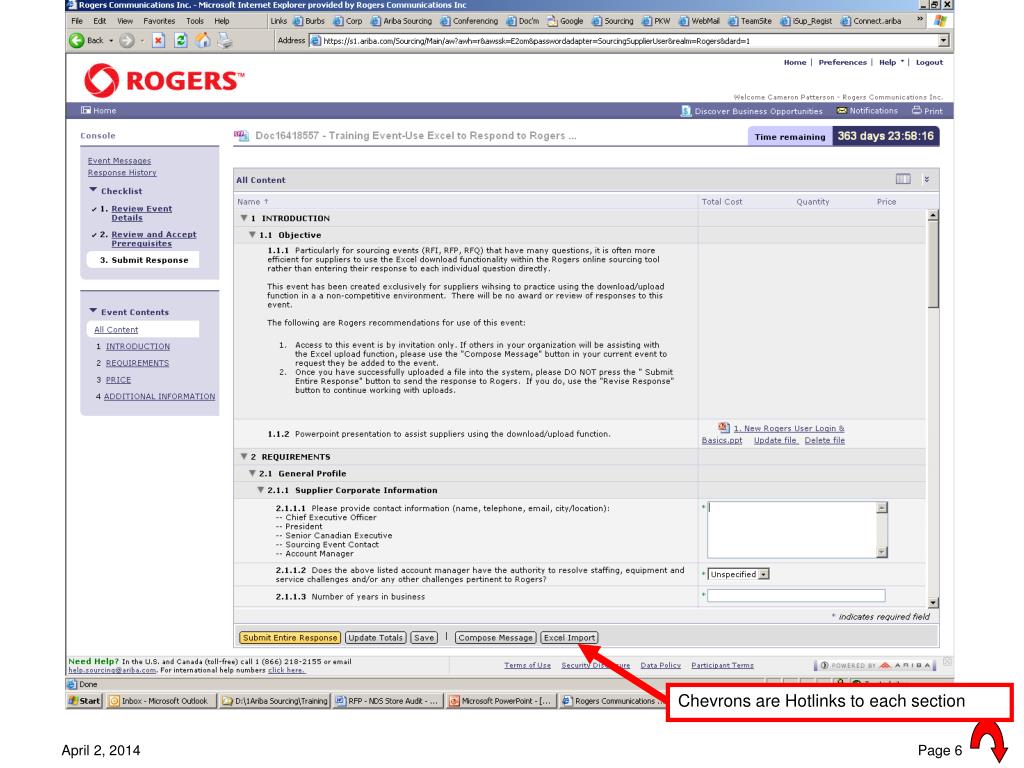Click Update Totals button
1024x768 pixels.
click(x=376, y=637)
